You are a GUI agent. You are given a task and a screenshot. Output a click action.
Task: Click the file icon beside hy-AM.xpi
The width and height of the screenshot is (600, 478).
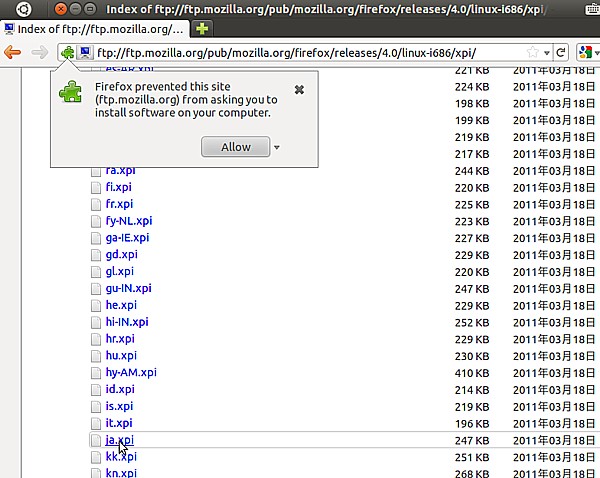[x=96, y=373]
